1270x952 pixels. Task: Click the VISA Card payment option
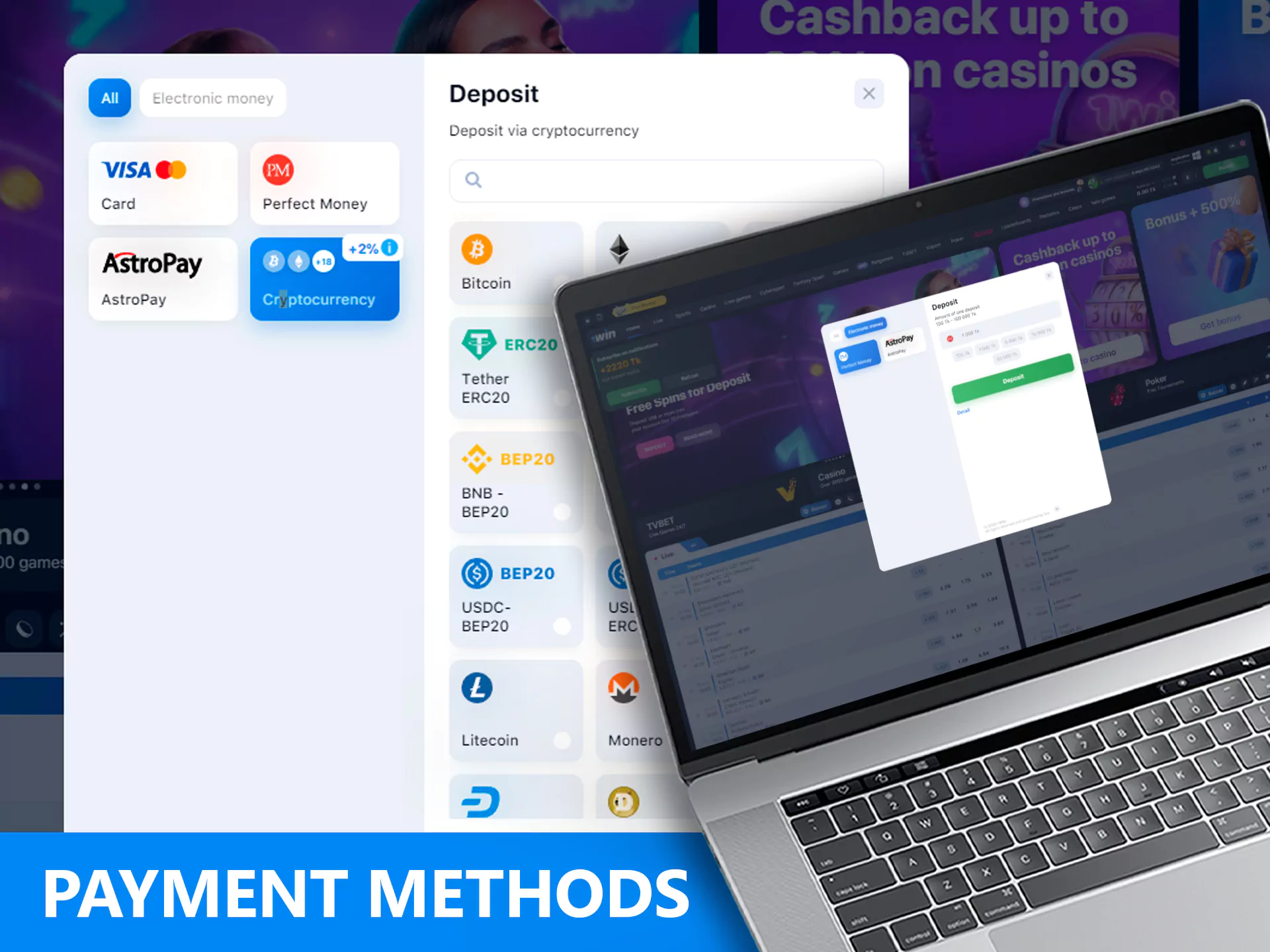pos(163,184)
